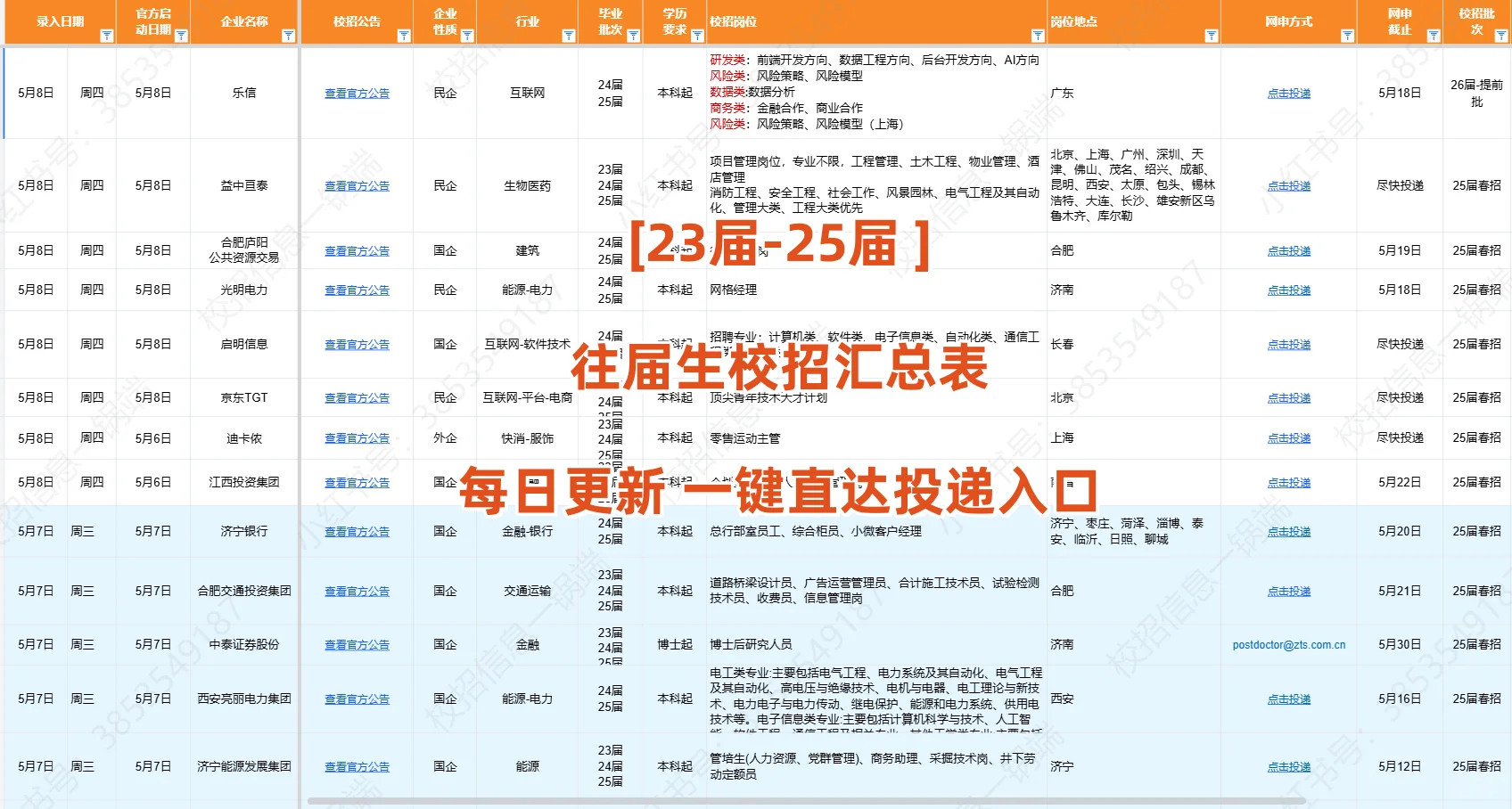Open 查看官方公告 link for 益中亘泰
This screenshot has width=1512, height=809.
(357, 185)
